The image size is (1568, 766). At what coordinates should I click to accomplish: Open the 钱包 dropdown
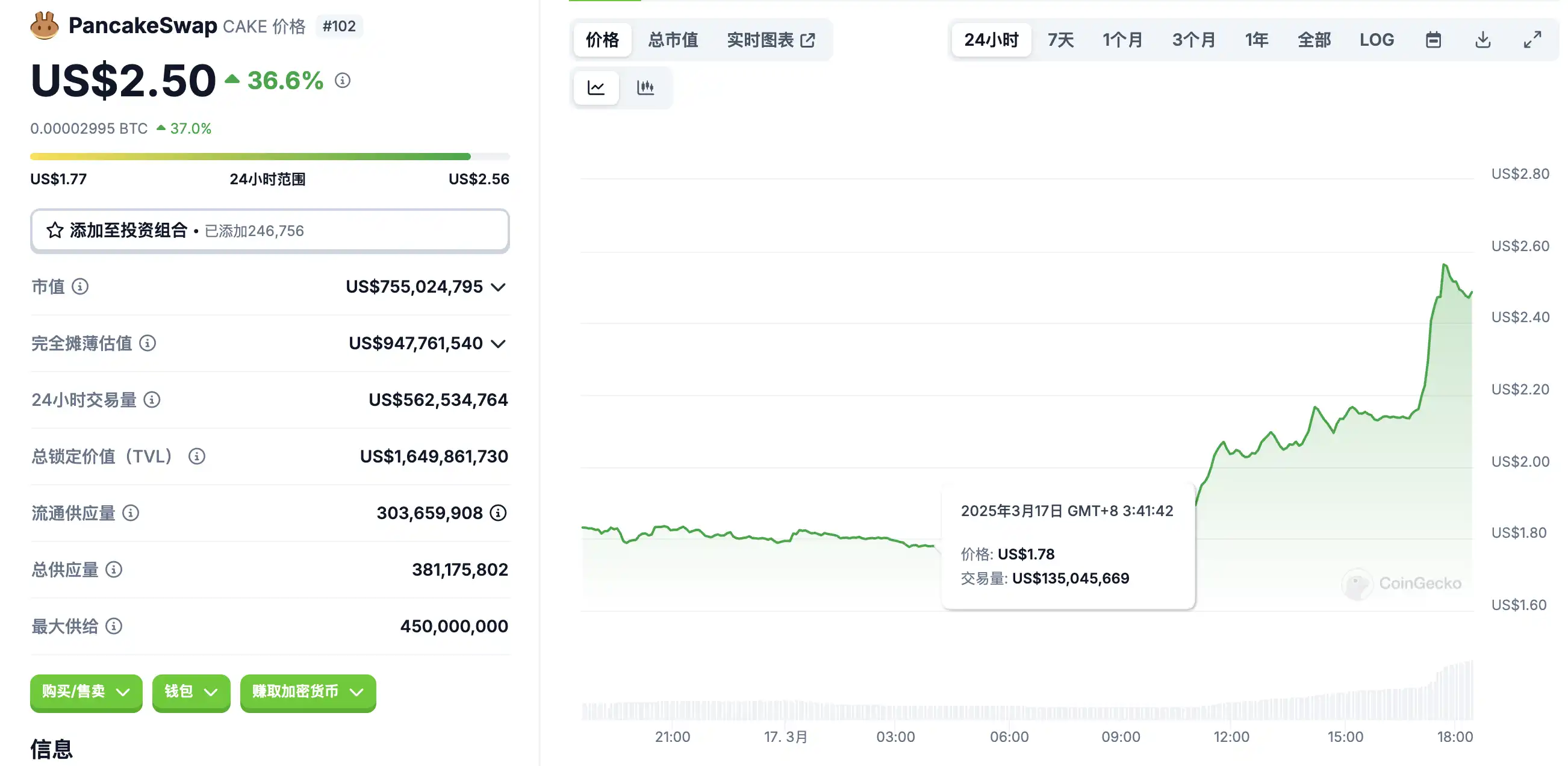pos(191,692)
